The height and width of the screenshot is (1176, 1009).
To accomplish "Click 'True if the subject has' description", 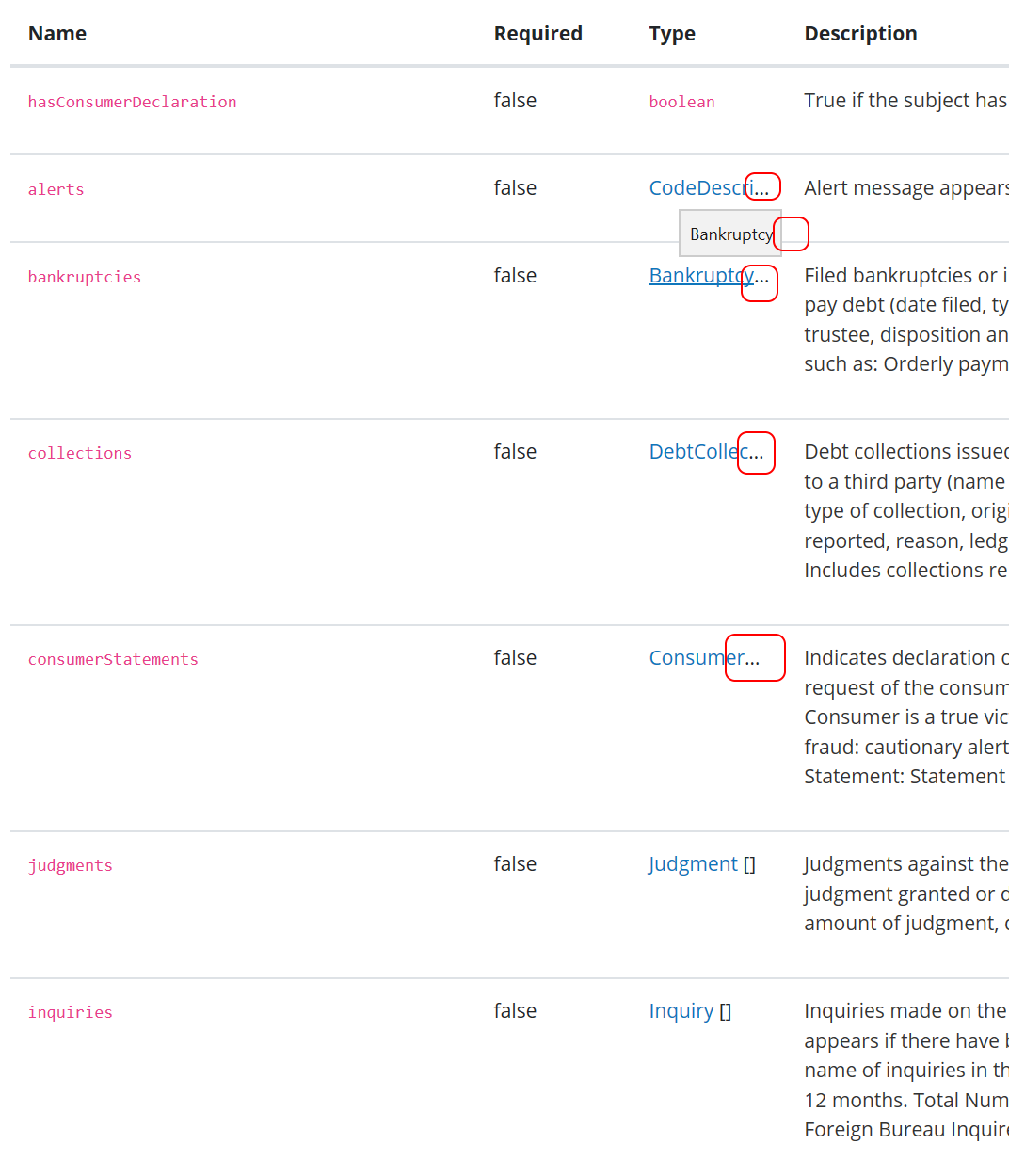I will [906, 101].
